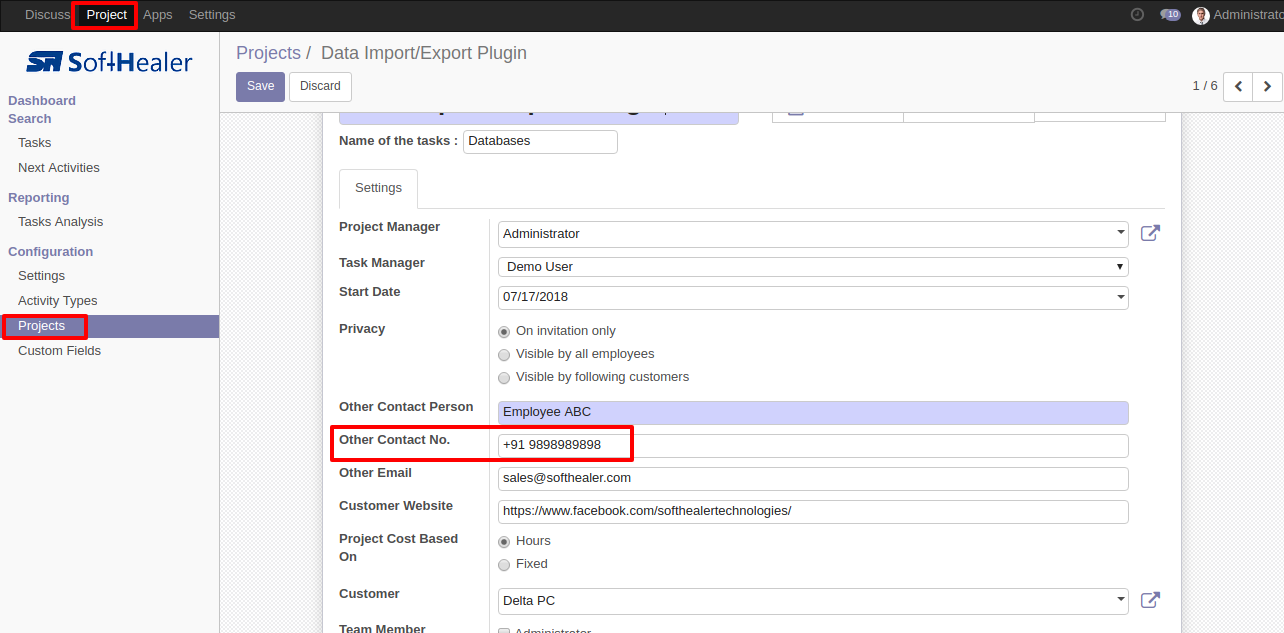Click the Administrator user name
The image size is (1284, 633).
tap(1248, 15)
